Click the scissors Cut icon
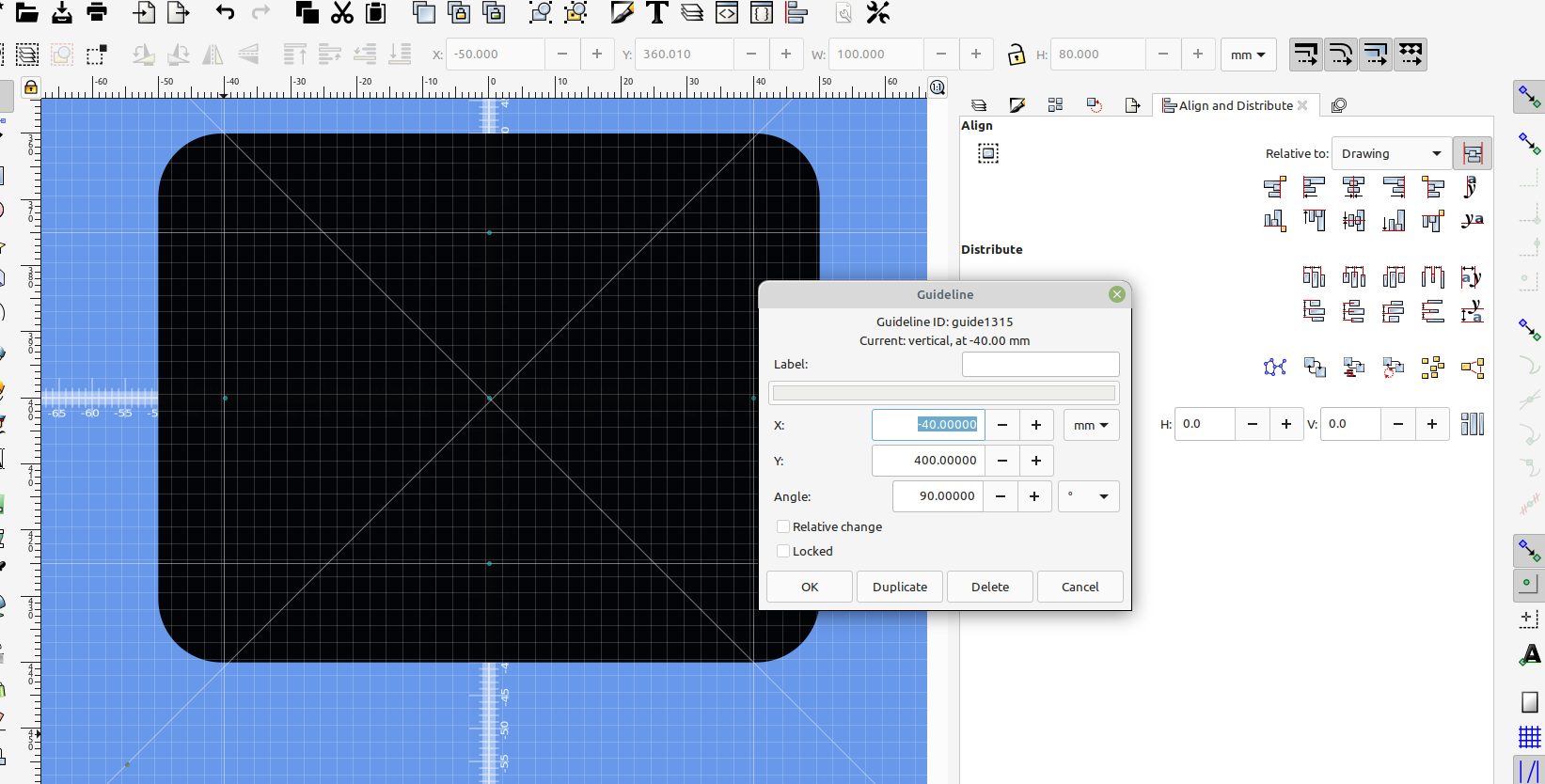Viewport: 1545px width, 784px height. (x=342, y=12)
